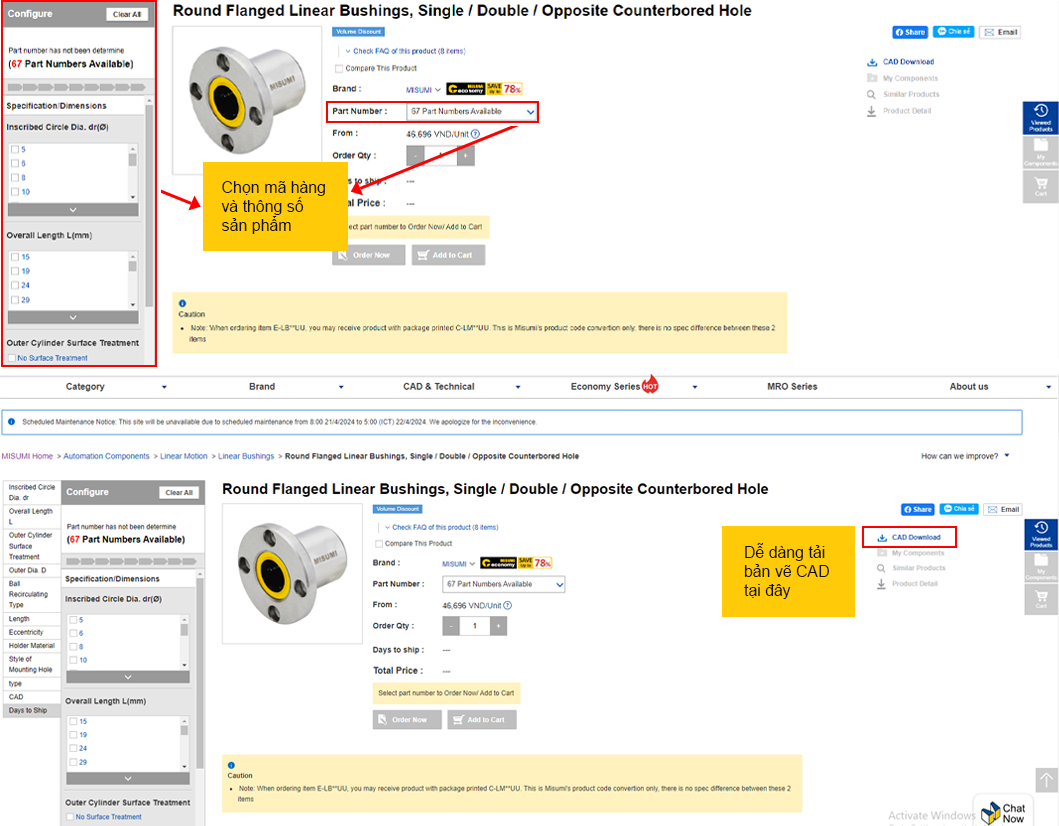Click the Cart icon in the upper right sidebar
1059x826 pixels.
[1040, 186]
